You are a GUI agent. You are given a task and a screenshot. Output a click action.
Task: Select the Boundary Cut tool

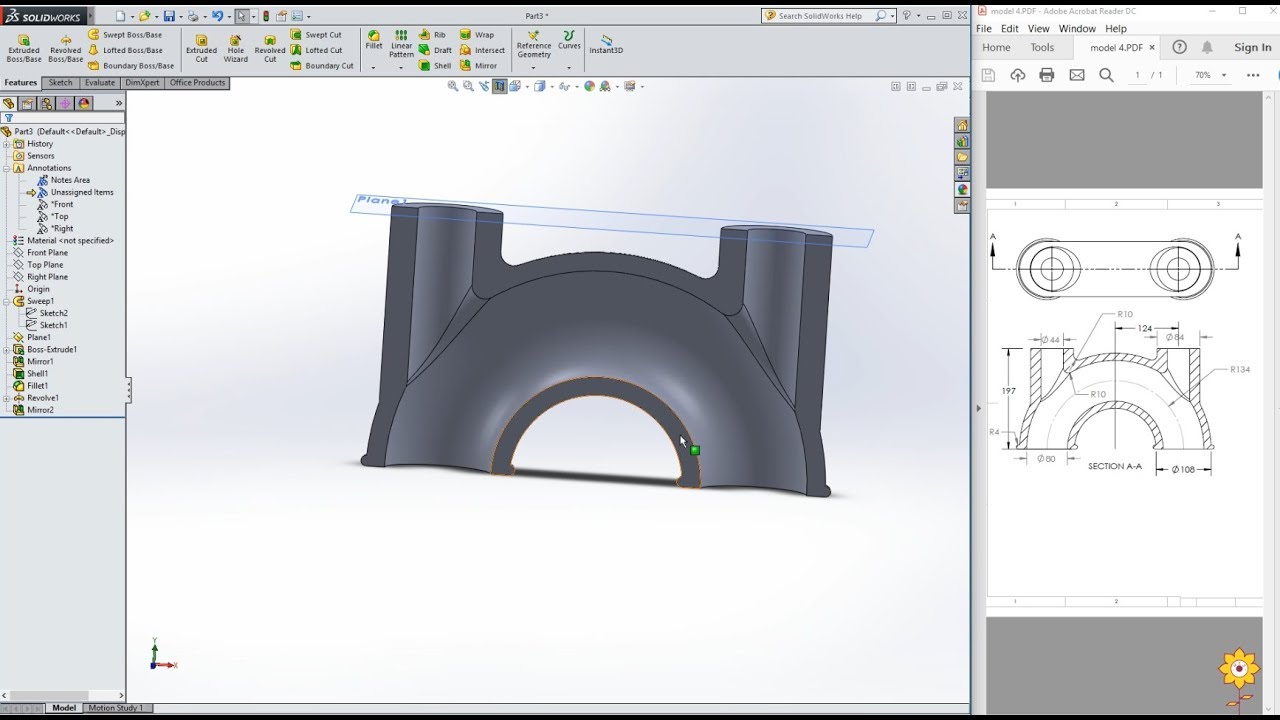[322, 66]
